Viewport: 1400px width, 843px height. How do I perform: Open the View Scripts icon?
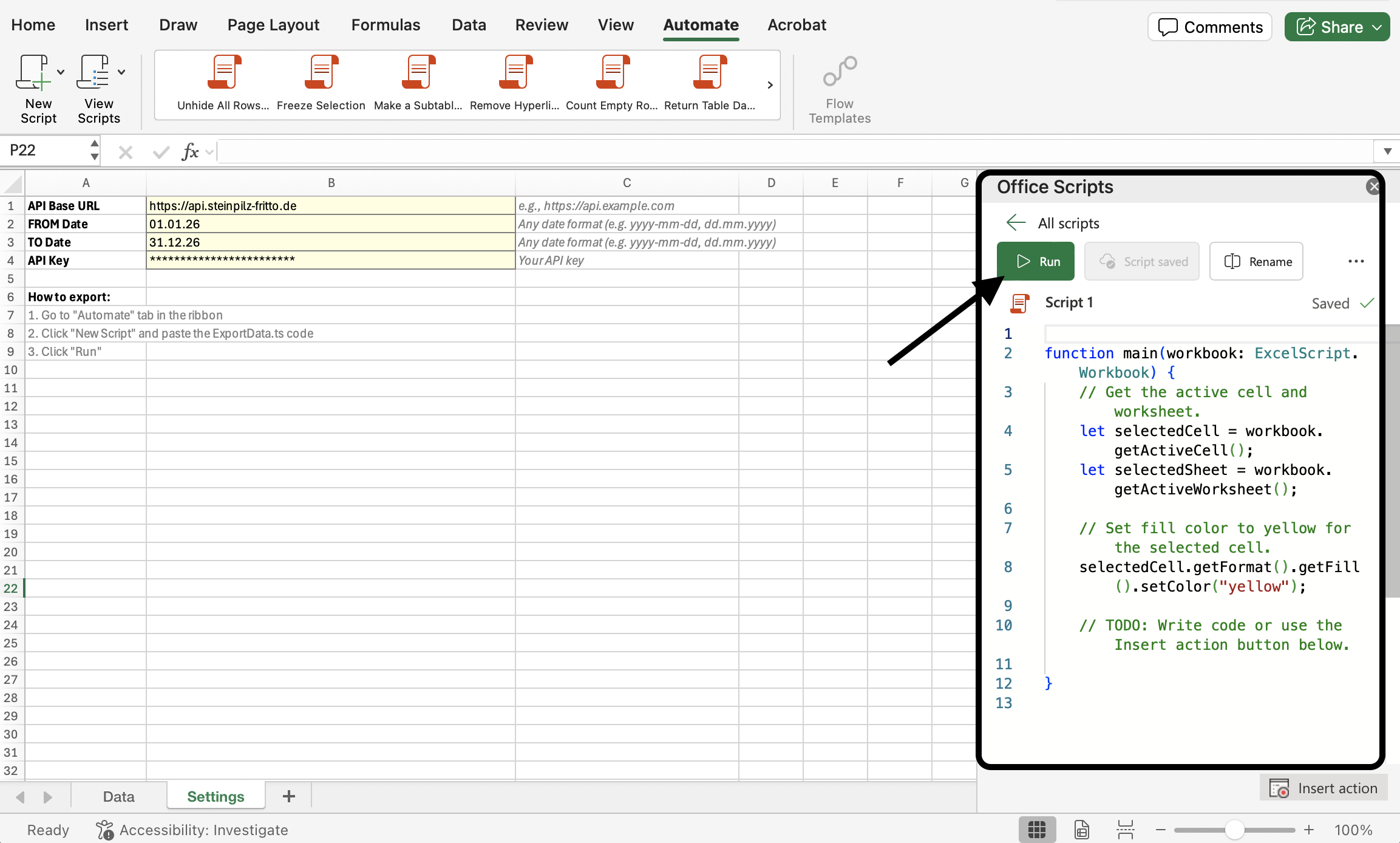pos(93,73)
